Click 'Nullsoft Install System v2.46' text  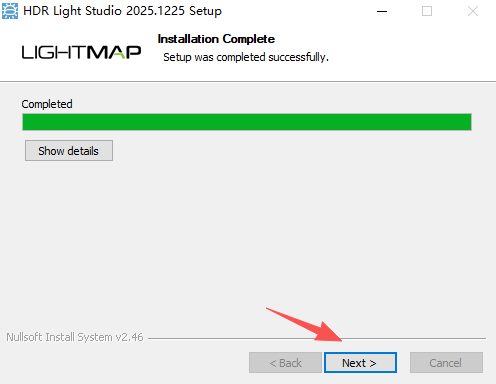tap(75, 337)
